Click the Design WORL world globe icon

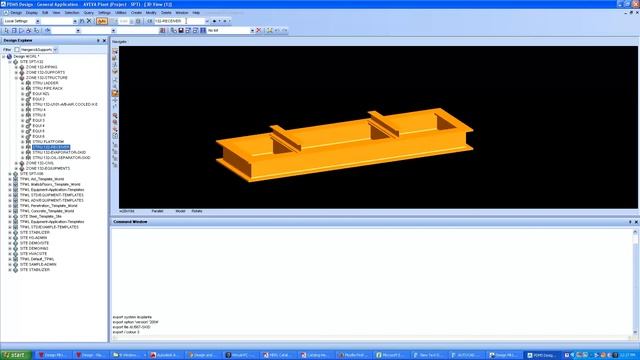[9, 56]
